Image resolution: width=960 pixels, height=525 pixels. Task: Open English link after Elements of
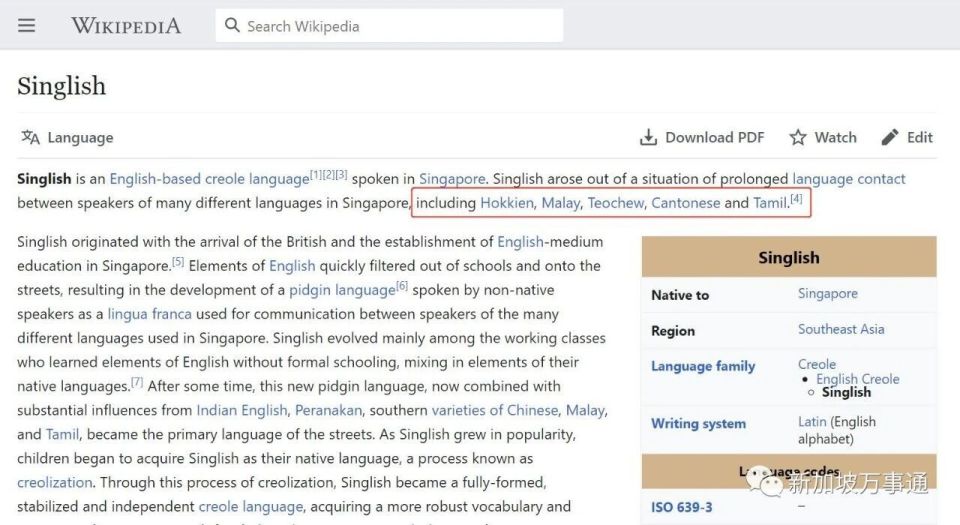(x=292, y=266)
